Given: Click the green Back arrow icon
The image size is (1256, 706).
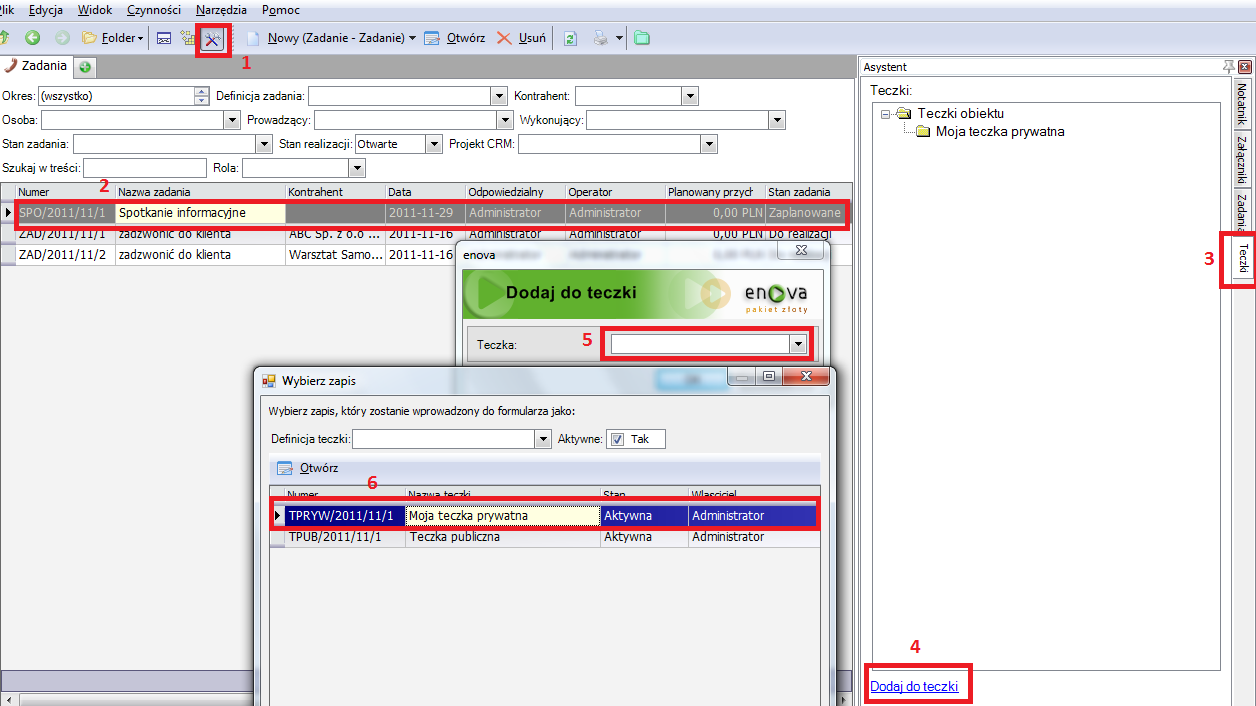Looking at the screenshot, I should point(33,38).
